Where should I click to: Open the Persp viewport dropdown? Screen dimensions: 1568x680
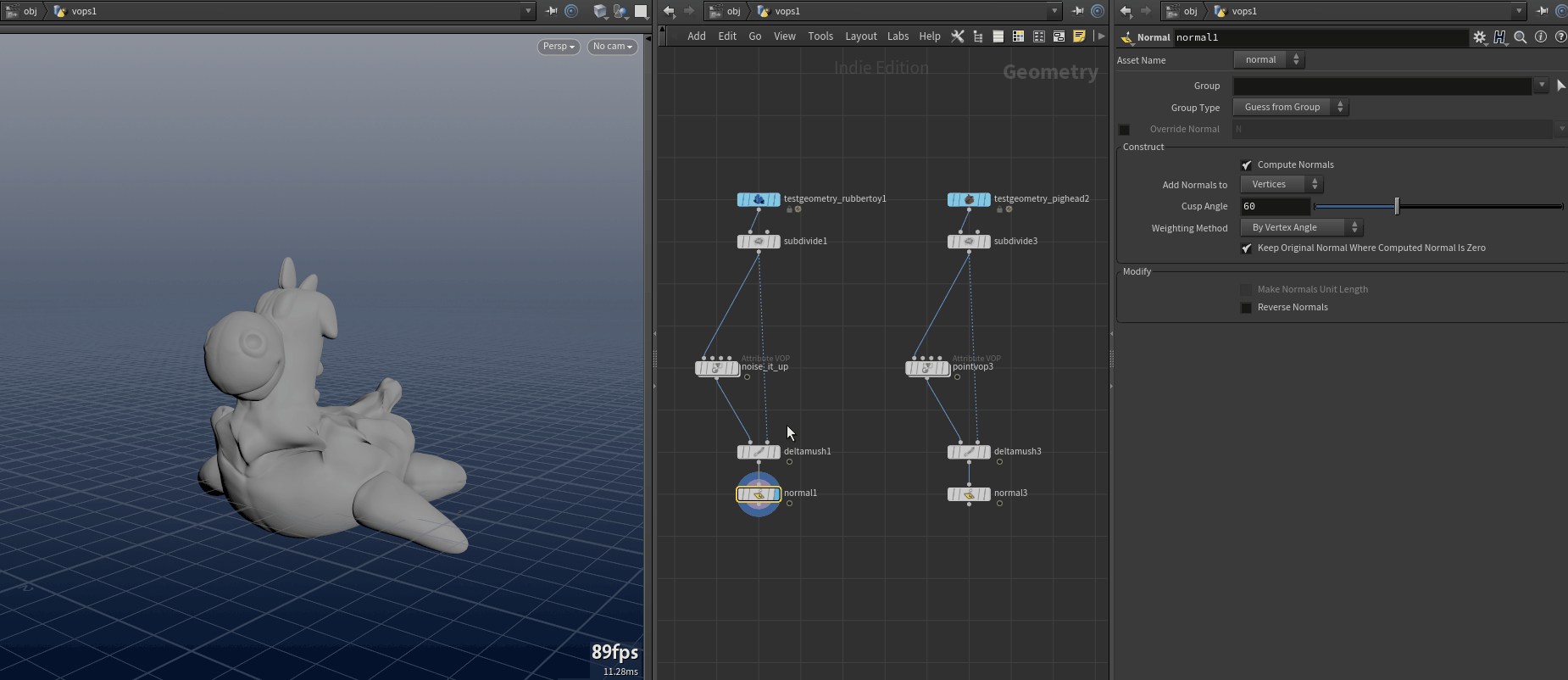pos(559,47)
